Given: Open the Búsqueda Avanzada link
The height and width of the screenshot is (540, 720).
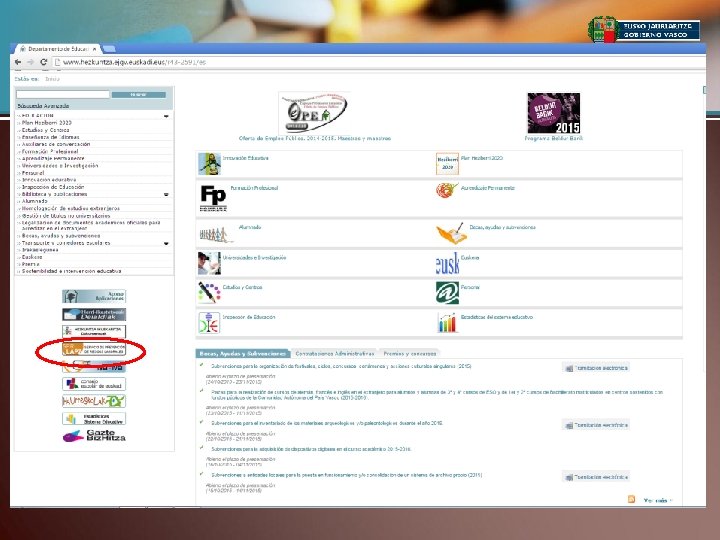Looking at the screenshot, I should pyautogui.click(x=43, y=106).
